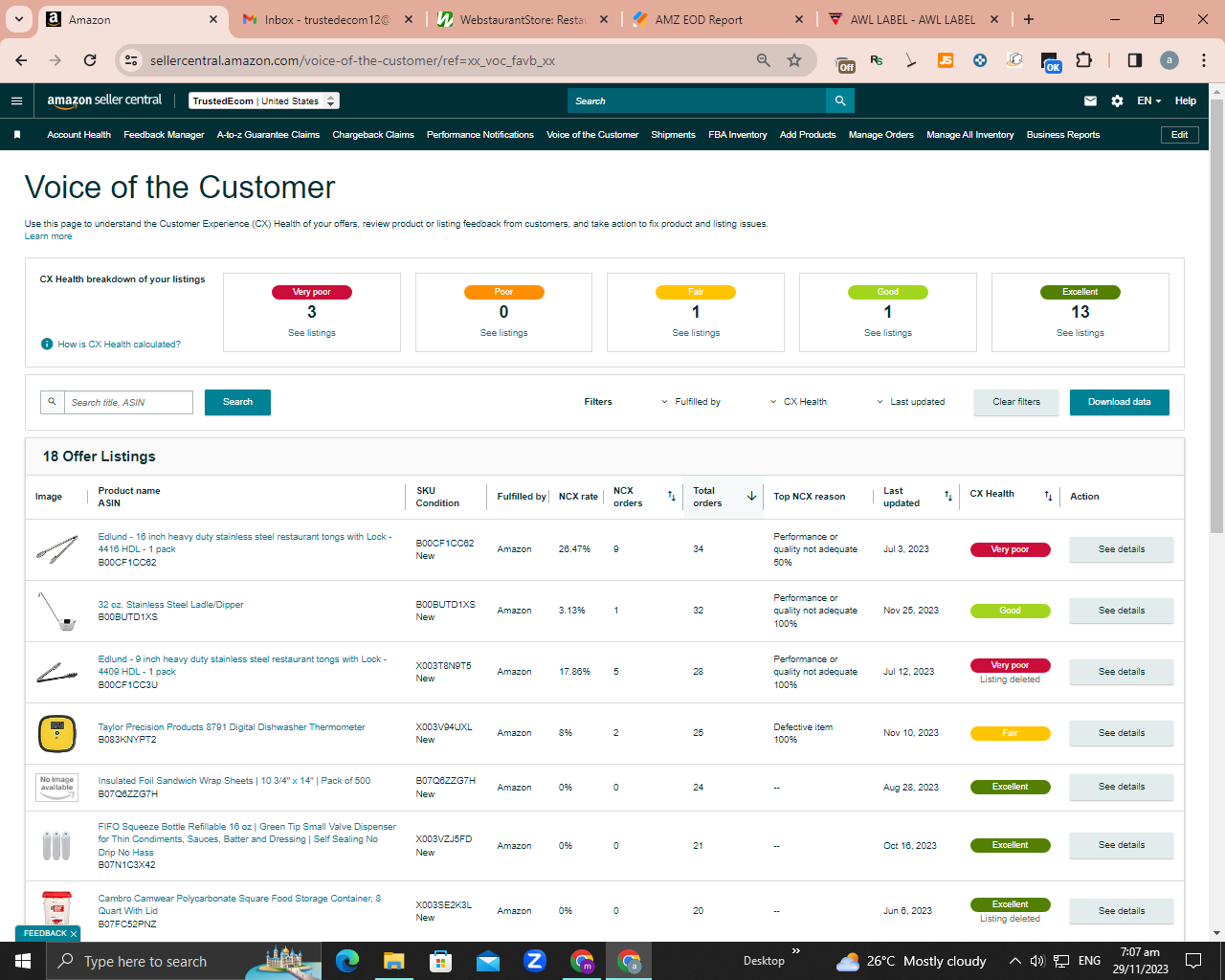This screenshot has width=1225, height=980.
Task: Click Clear filters button
Action: click(x=1016, y=402)
